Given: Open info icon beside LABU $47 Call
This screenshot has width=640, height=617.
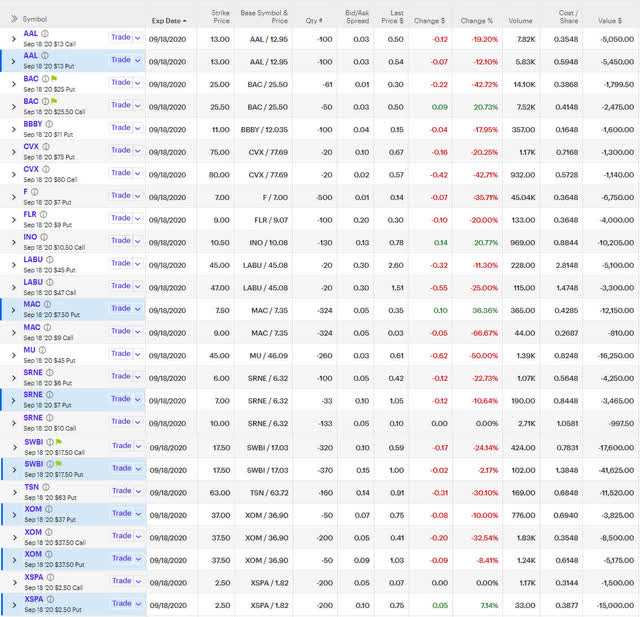Looking at the screenshot, I should point(50,282).
